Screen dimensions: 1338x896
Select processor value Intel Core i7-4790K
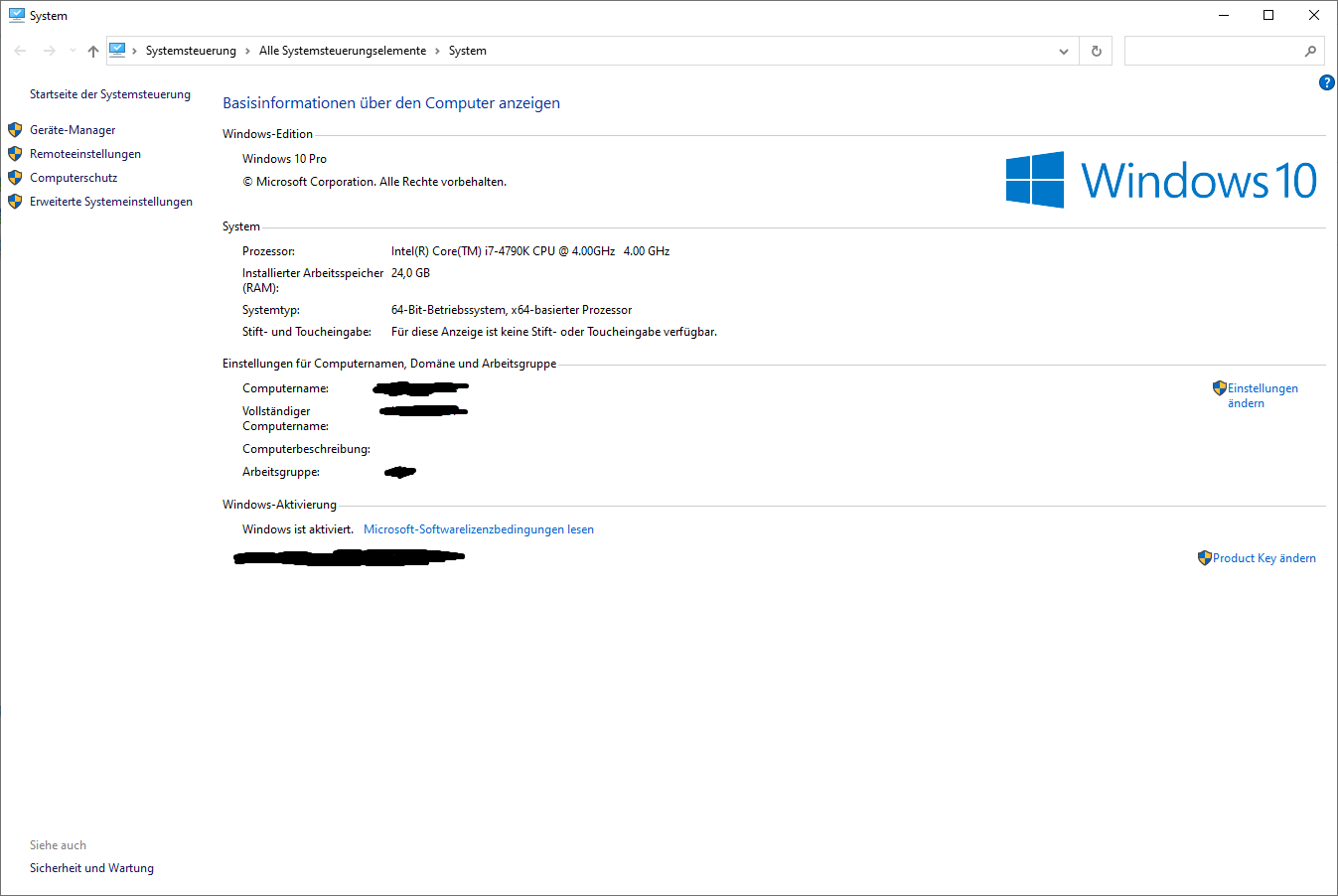pos(530,251)
